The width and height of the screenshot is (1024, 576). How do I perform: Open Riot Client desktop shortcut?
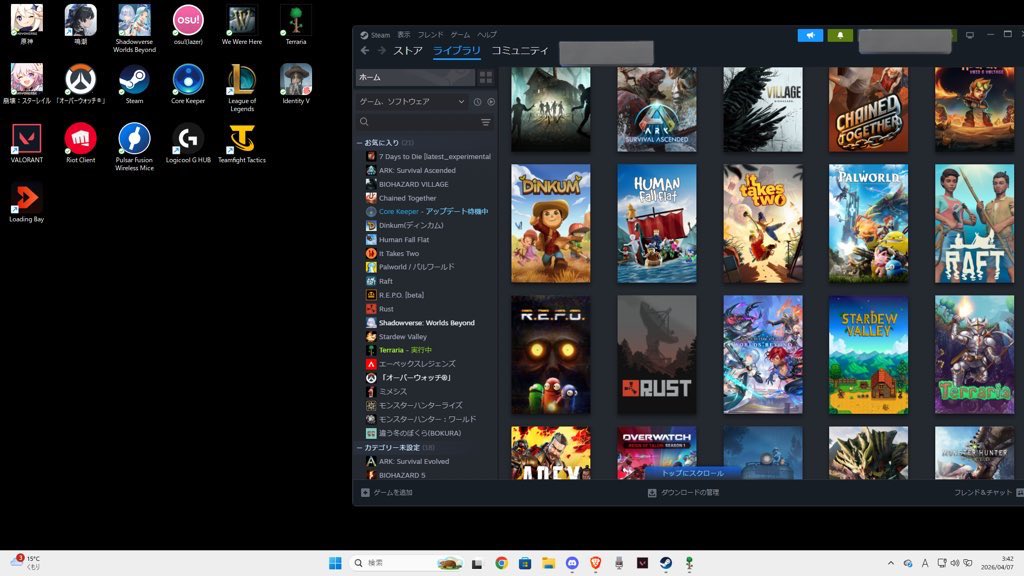tap(80, 143)
